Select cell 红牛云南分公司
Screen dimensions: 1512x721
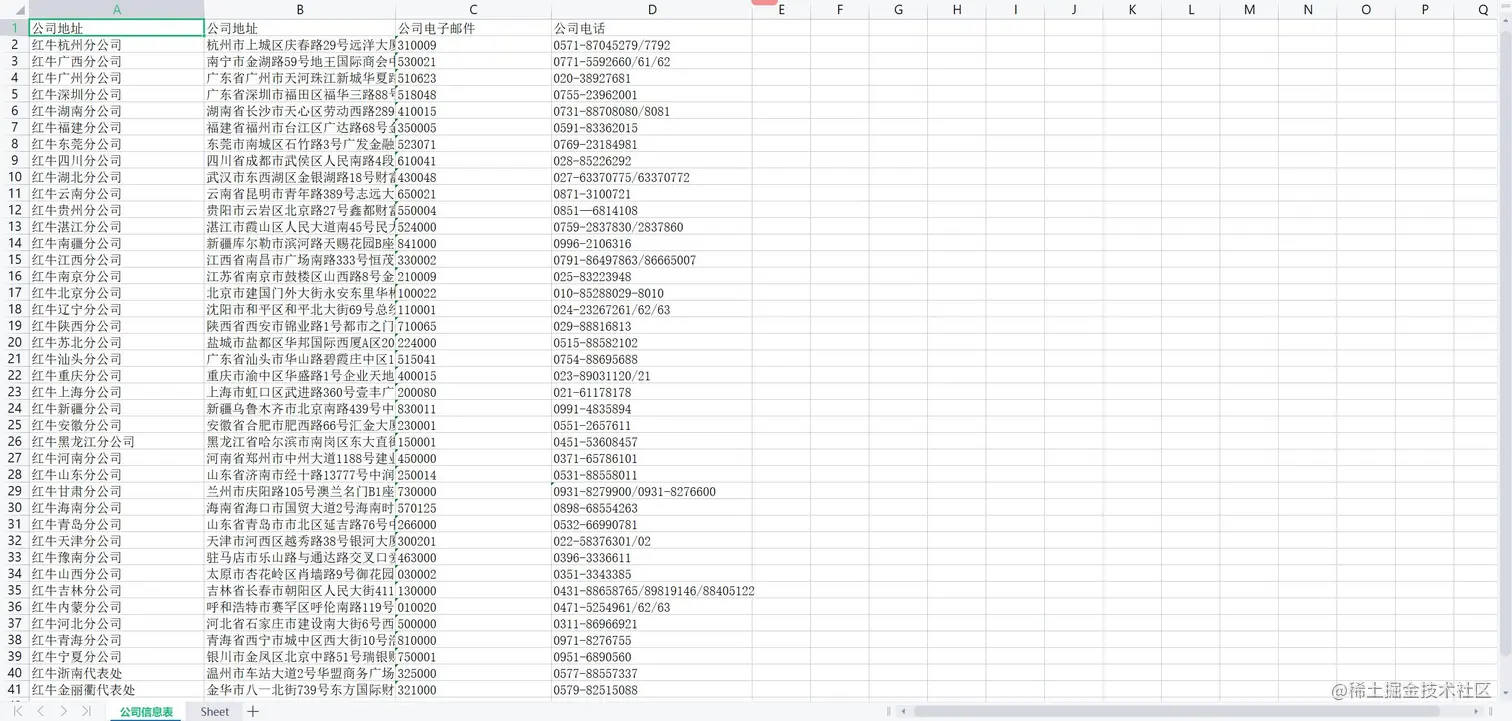coord(117,193)
